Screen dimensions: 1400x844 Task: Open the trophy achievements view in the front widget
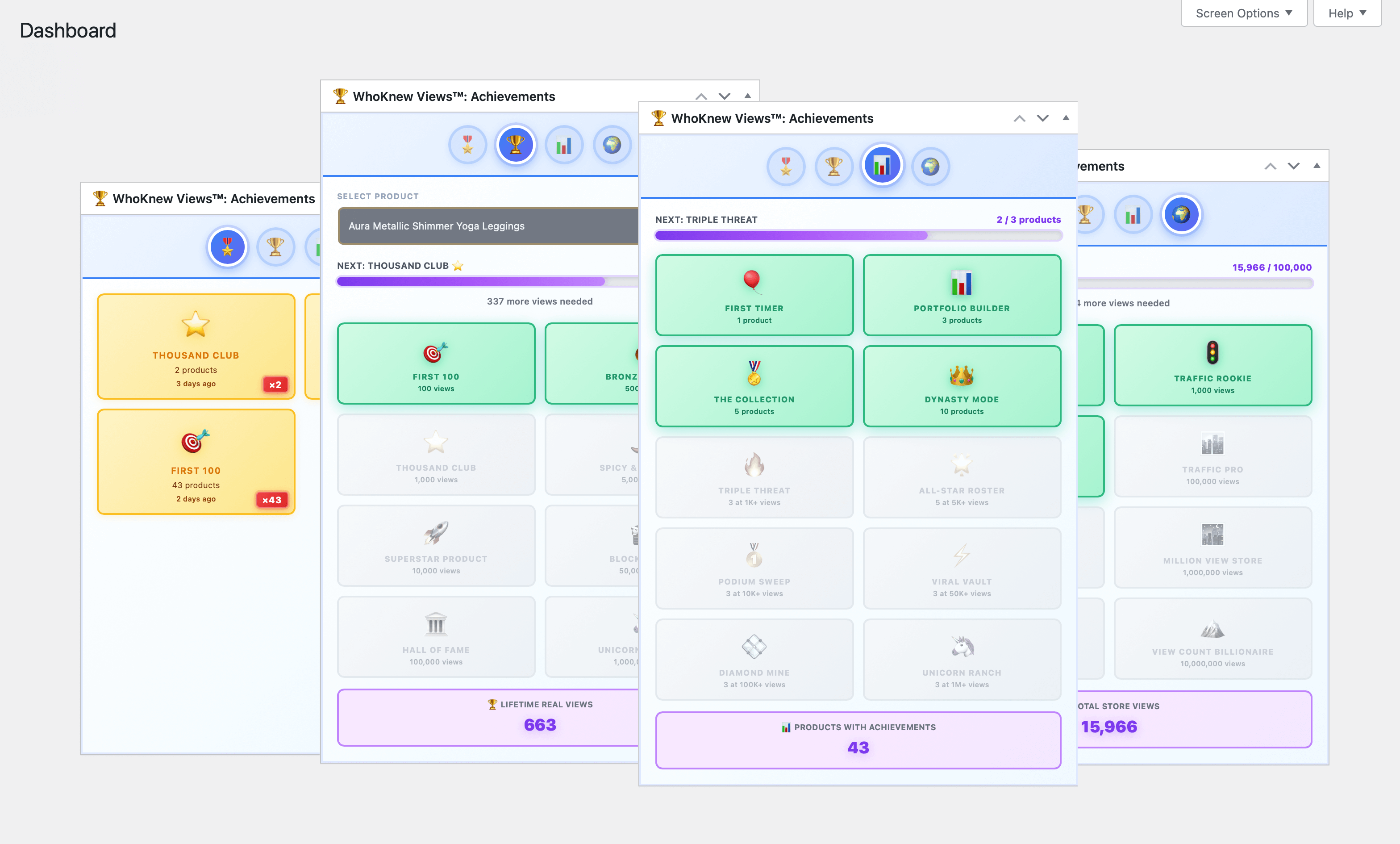point(834,166)
